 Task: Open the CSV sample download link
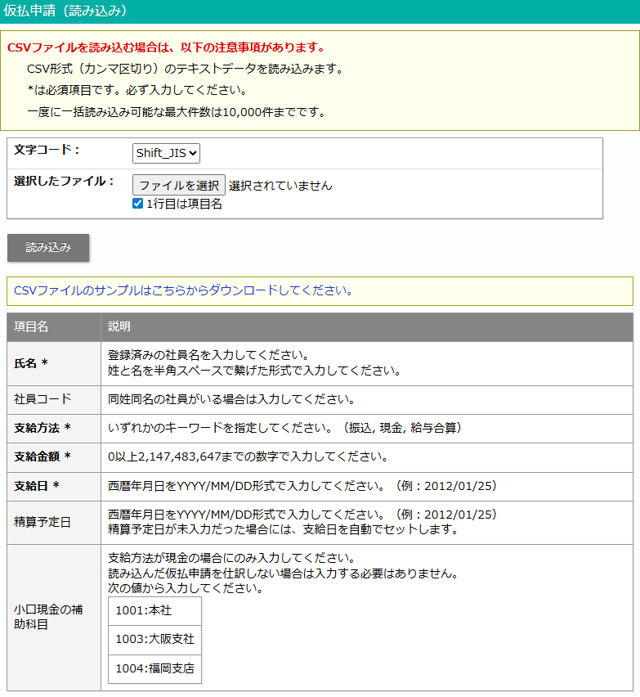[183, 291]
